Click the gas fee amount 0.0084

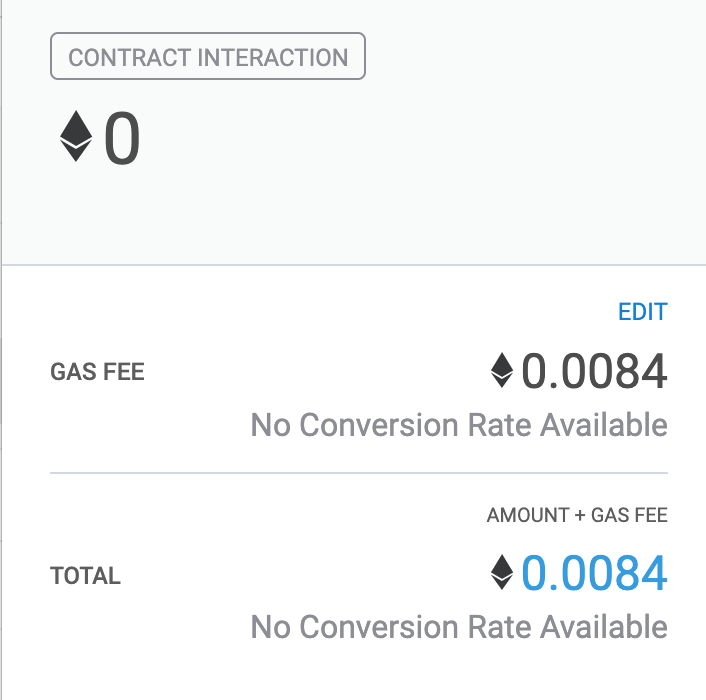594,371
